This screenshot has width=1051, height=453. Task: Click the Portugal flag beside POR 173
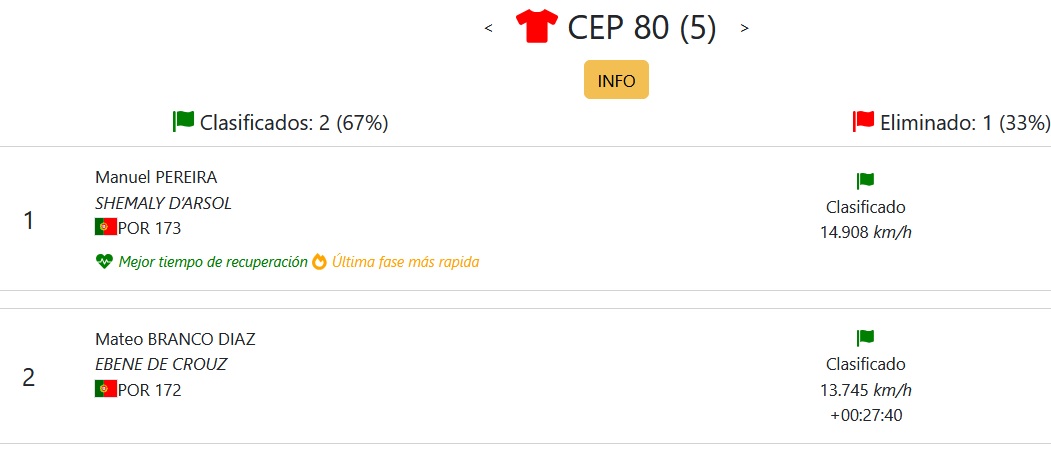[x=106, y=227]
